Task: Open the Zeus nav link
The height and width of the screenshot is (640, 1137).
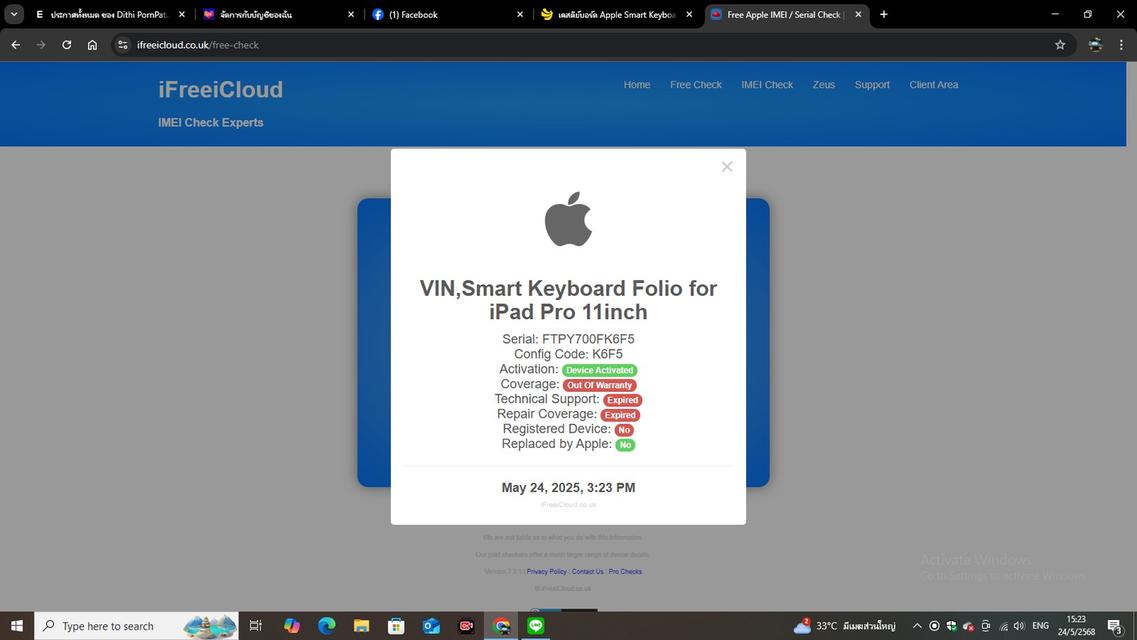Action: 823,85
